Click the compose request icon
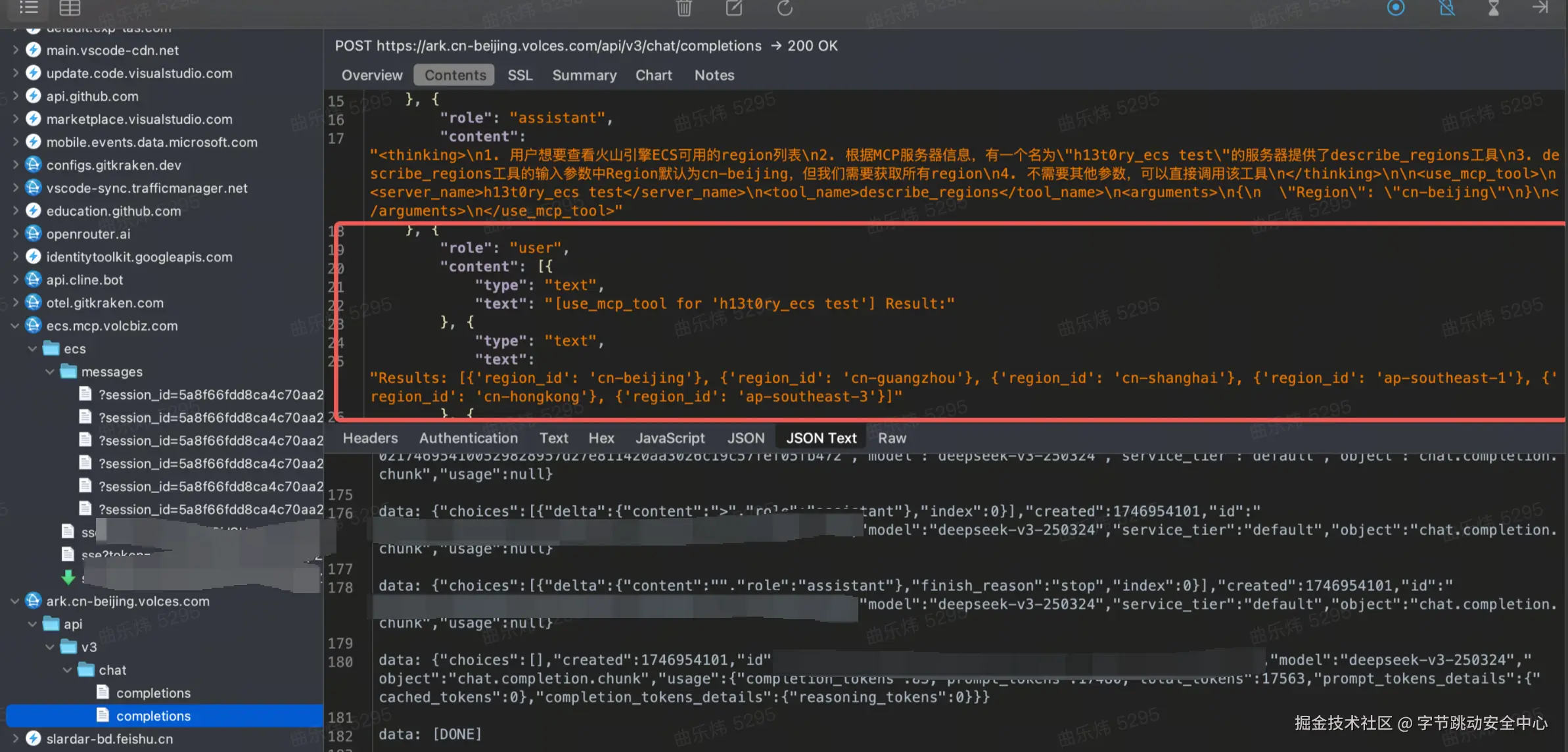 (734, 8)
